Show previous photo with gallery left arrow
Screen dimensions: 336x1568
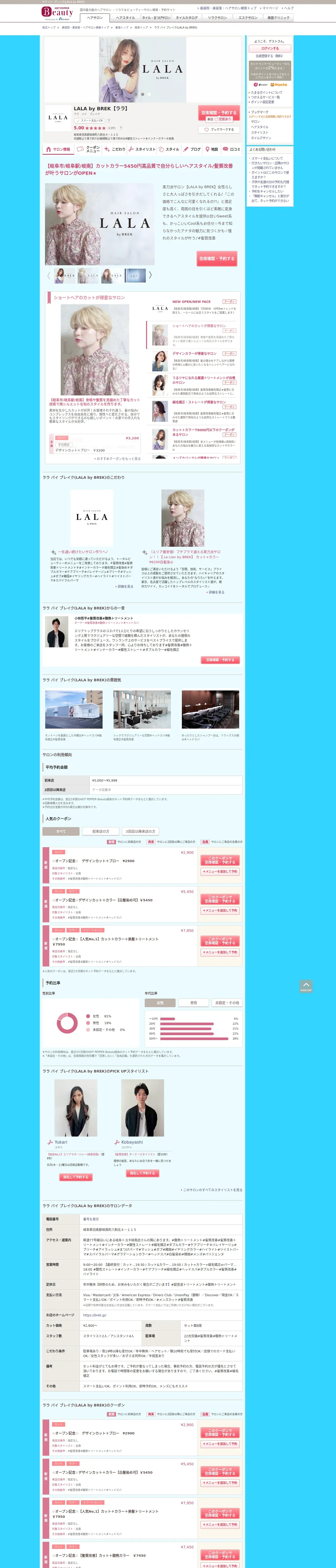coord(49,275)
